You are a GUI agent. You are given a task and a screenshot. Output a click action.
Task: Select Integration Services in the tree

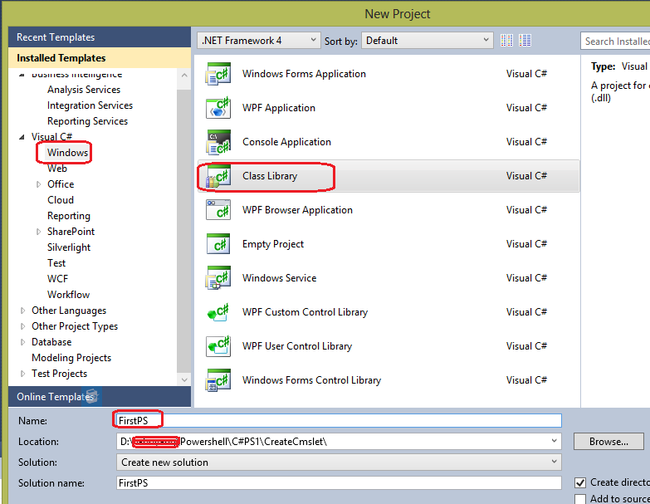pyautogui.click(x=90, y=106)
